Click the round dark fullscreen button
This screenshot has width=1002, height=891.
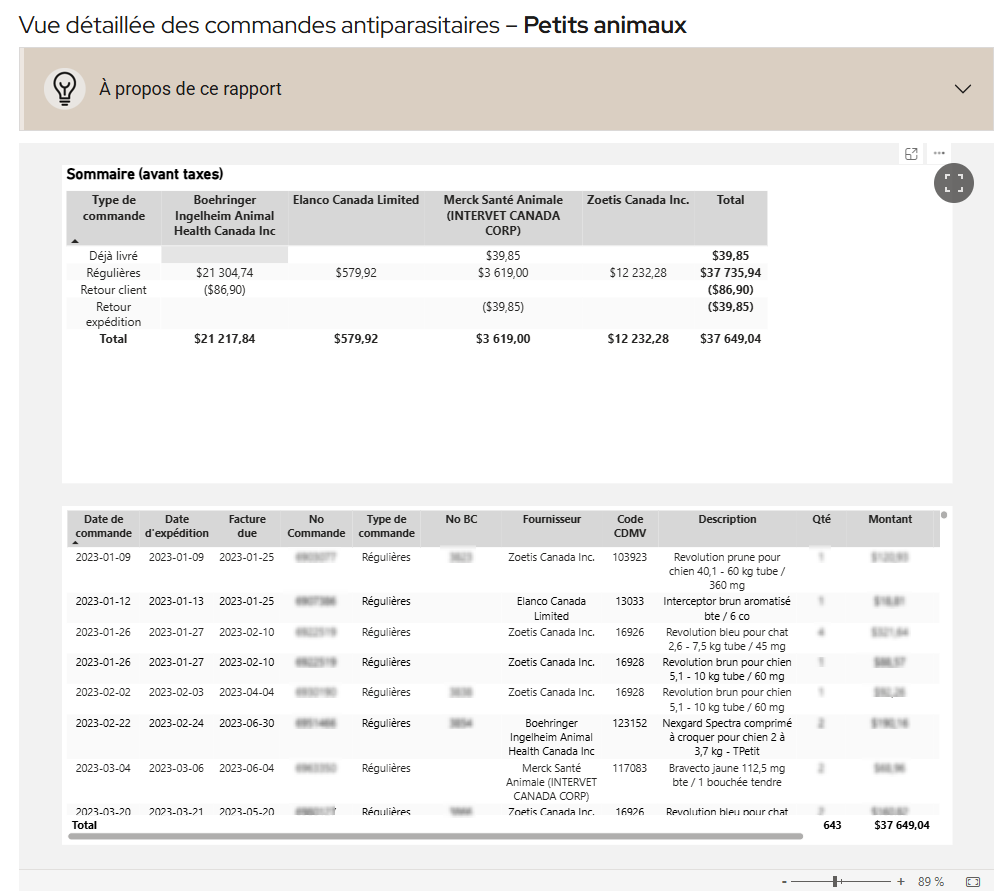point(953,183)
